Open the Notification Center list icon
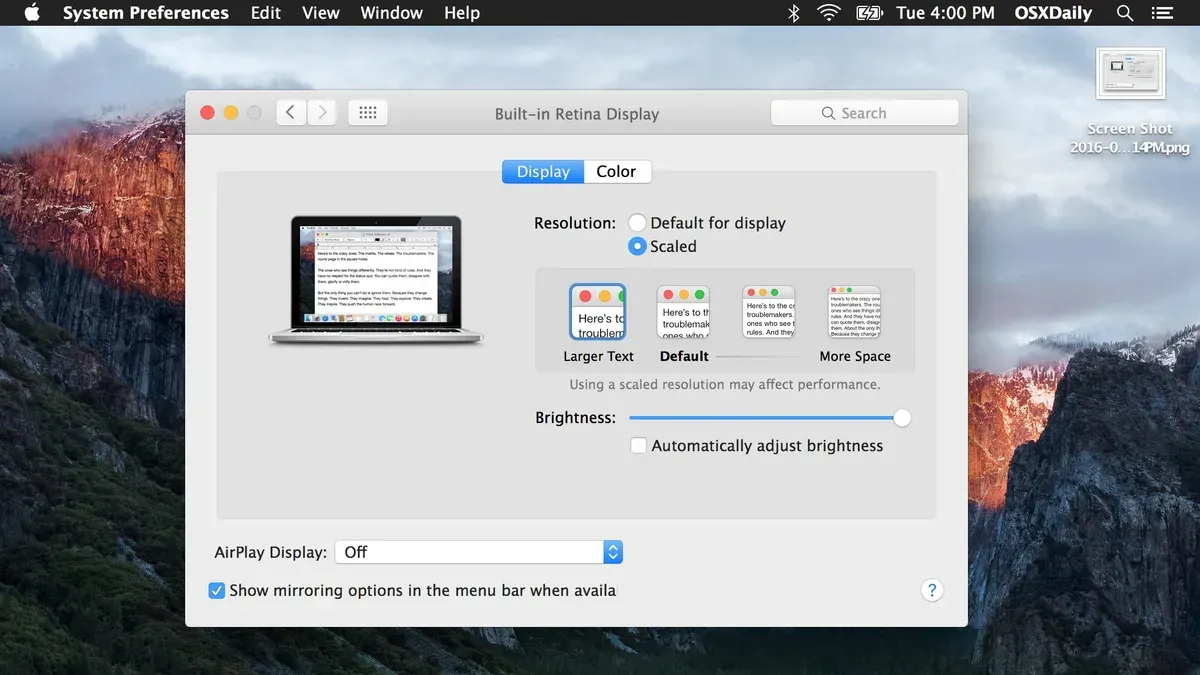This screenshot has width=1200, height=675. 1164,13
